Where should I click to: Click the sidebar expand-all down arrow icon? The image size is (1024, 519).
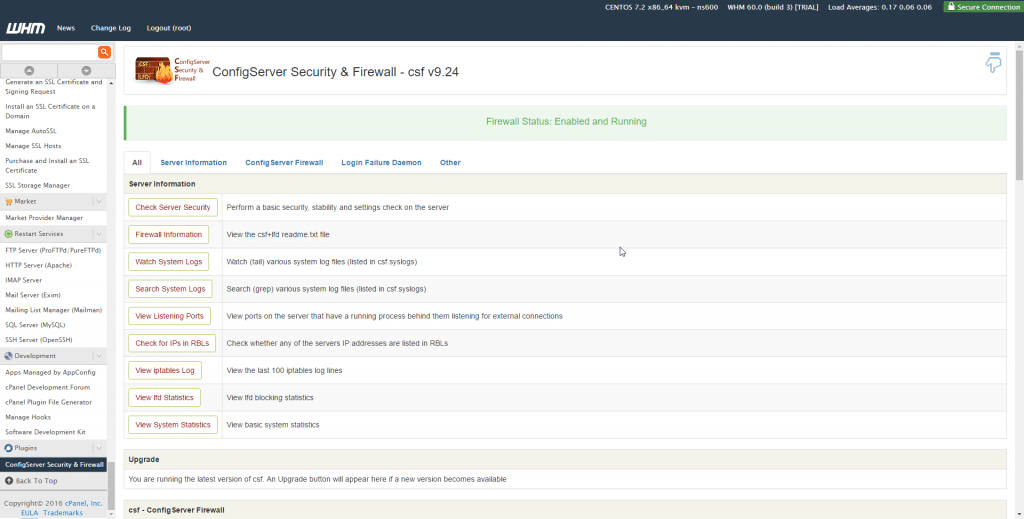pyautogui.click(x=86, y=71)
